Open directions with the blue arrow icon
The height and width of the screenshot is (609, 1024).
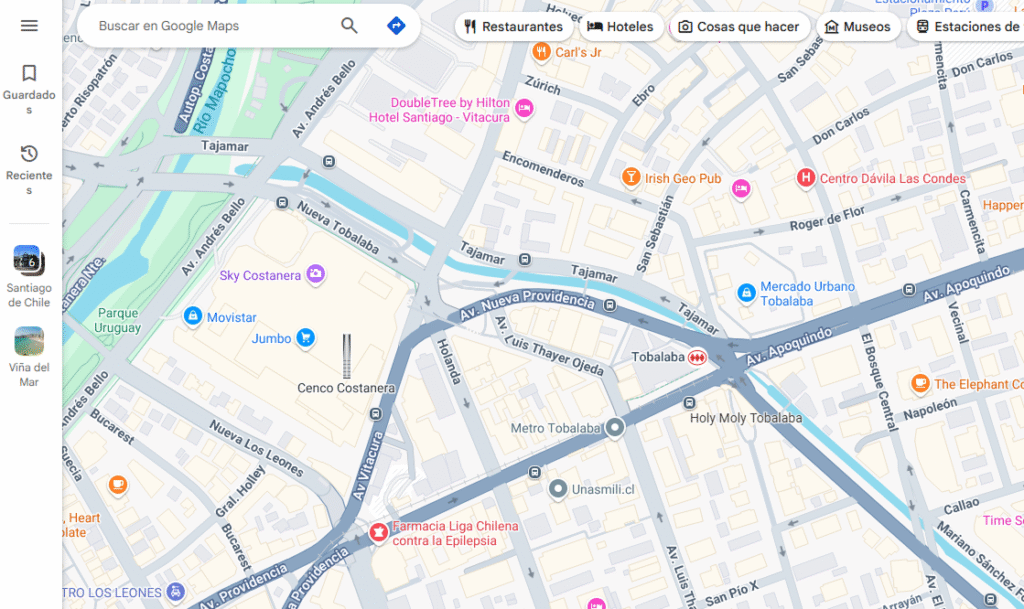pyautogui.click(x=396, y=25)
